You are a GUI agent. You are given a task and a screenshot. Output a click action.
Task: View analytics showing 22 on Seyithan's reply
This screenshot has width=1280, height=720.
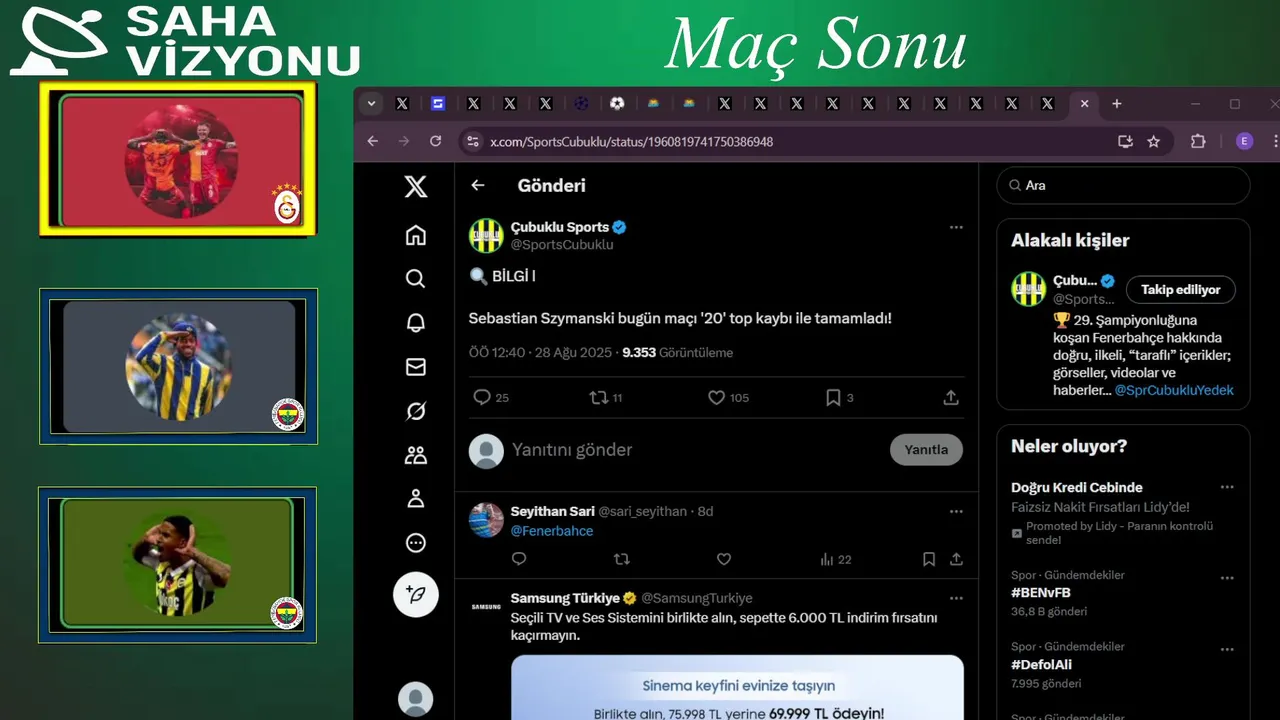tap(835, 559)
